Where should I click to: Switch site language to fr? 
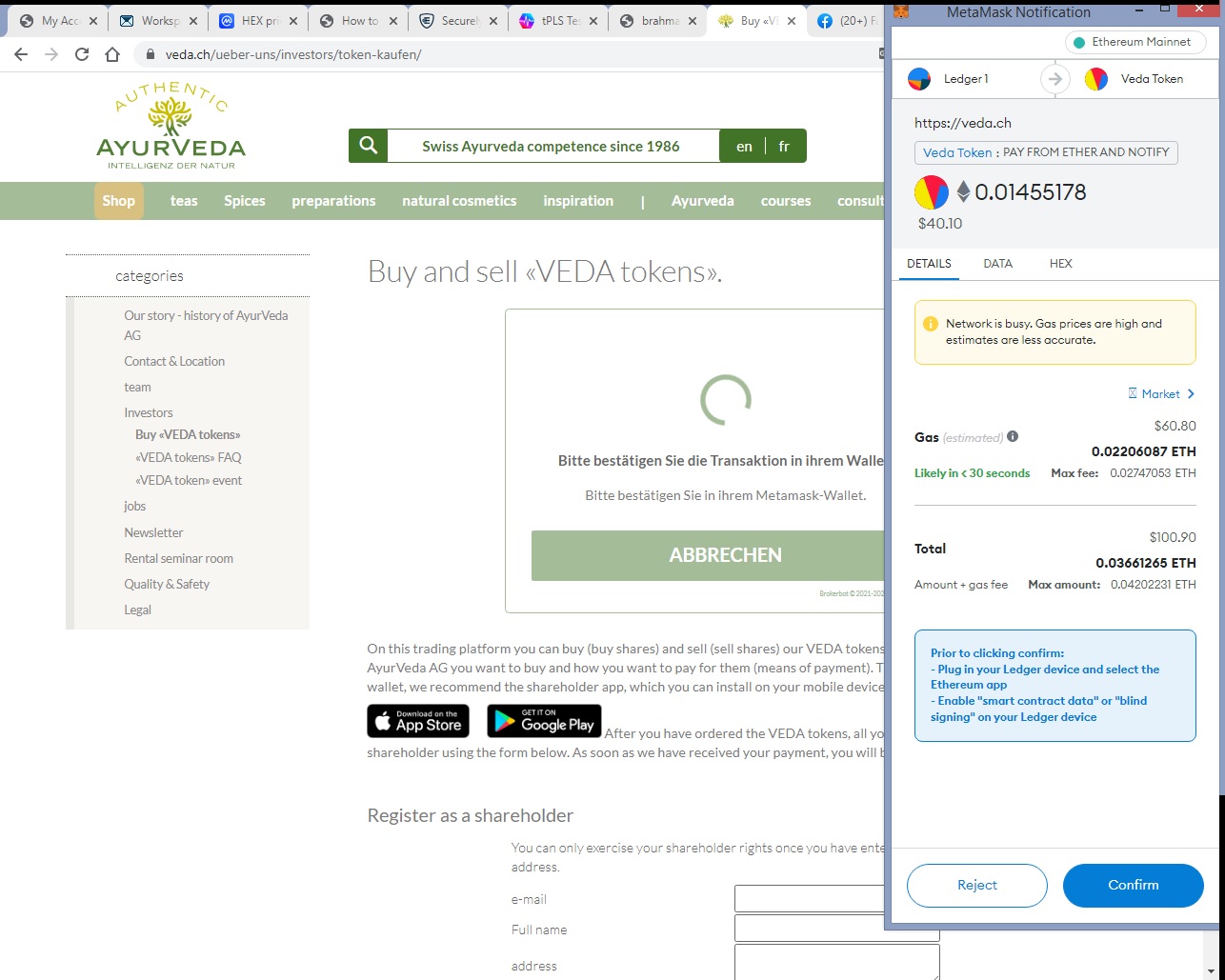click(784, 146)
